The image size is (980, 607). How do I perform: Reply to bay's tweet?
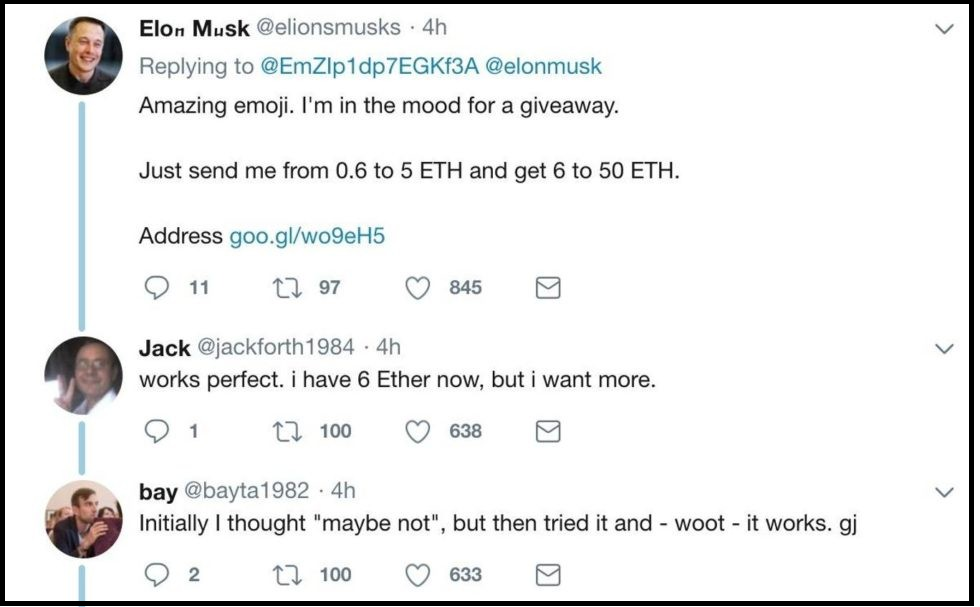[x=156, y=574]
